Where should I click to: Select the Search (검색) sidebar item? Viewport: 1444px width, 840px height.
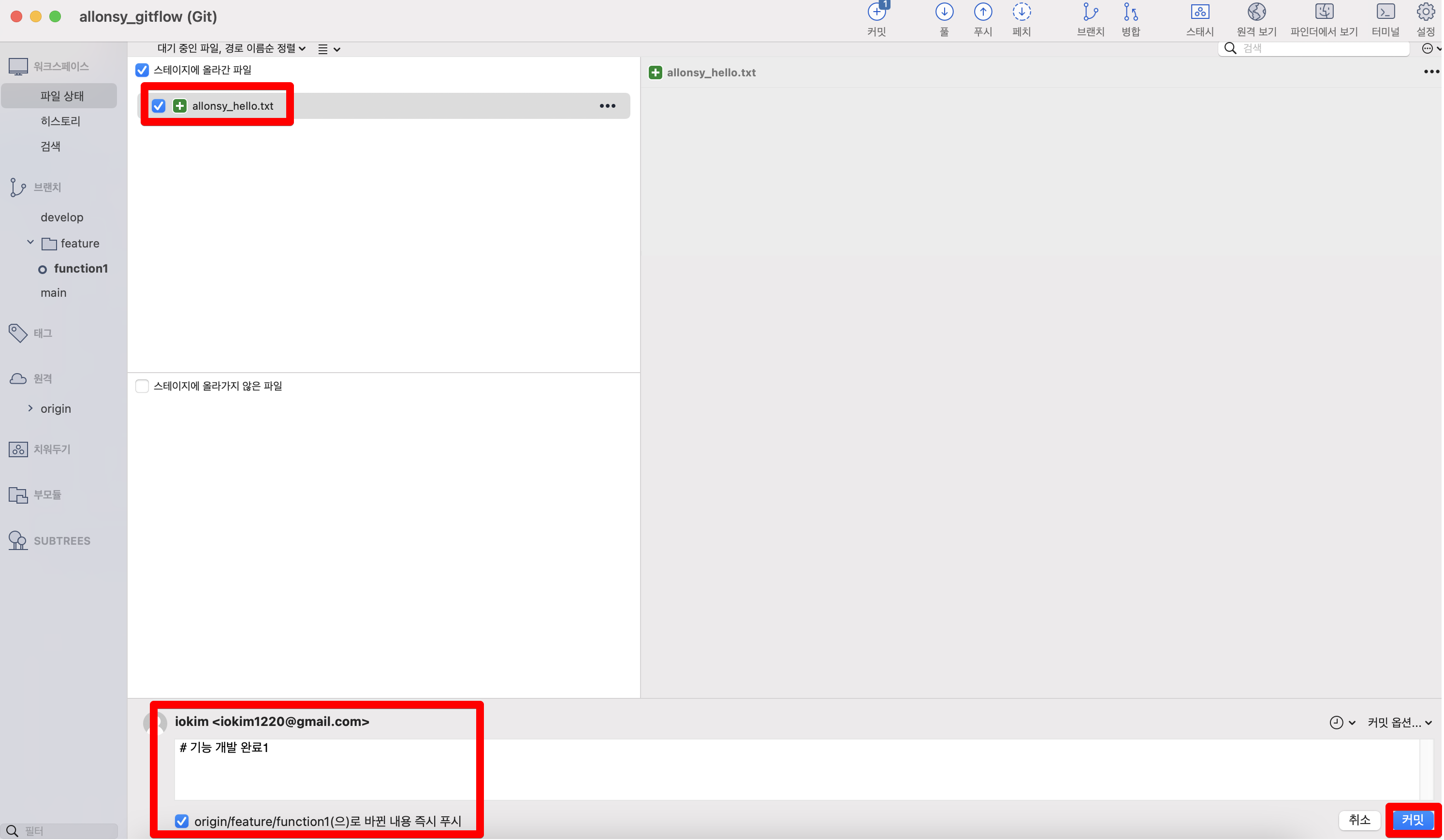click(x=50, y=146)
